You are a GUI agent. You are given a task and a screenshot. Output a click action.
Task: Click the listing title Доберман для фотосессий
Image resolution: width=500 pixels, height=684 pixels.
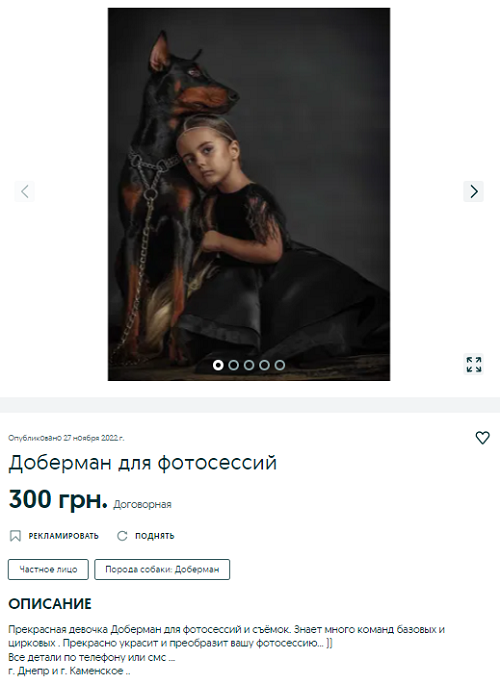pos(143,463)
